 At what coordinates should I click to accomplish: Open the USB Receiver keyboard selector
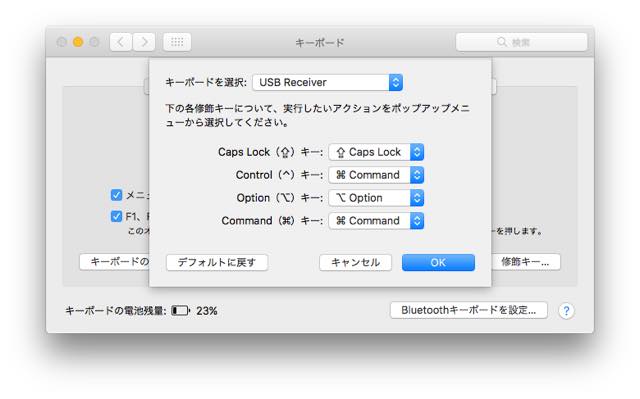coord(328,82)
